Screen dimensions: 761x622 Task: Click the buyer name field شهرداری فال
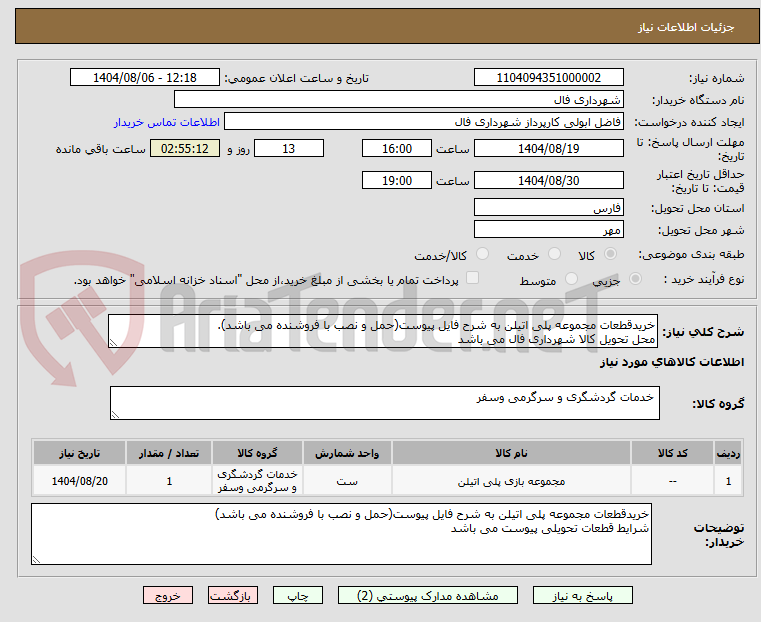tap(398, 99)
